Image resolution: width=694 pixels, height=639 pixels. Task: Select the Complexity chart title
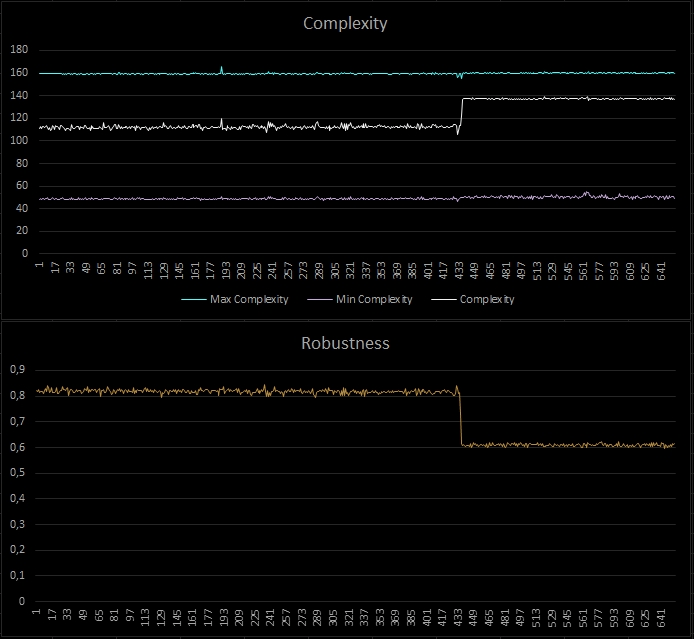pos(345,23)
